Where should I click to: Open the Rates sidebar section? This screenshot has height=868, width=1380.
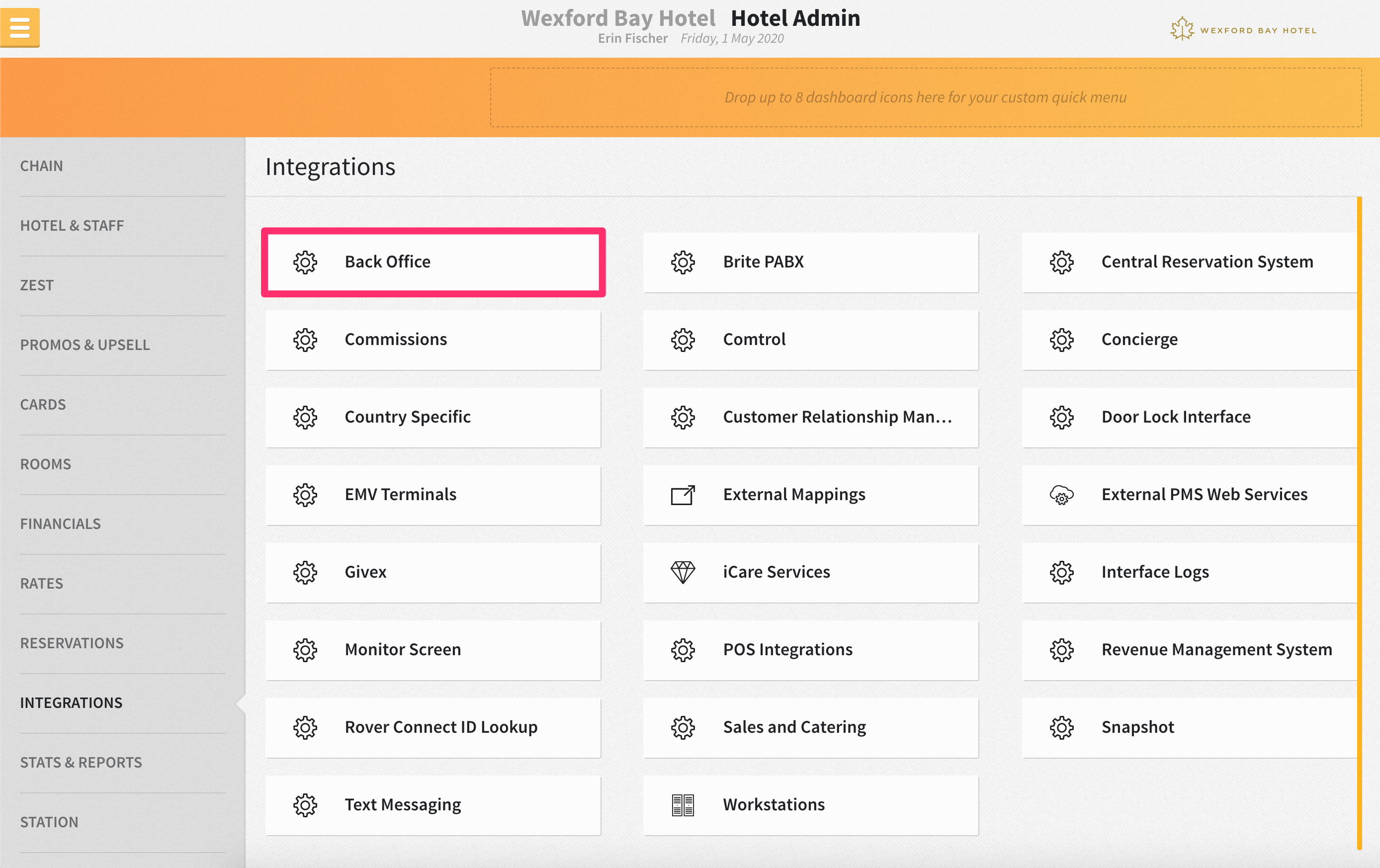(x=41, y=583)
